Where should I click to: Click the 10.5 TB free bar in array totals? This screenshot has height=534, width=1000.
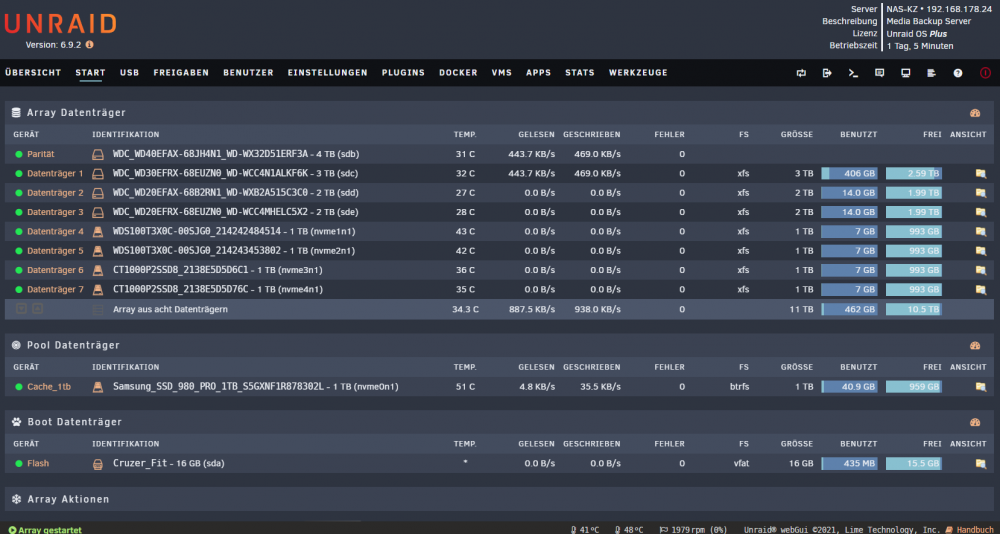(914, 309)
